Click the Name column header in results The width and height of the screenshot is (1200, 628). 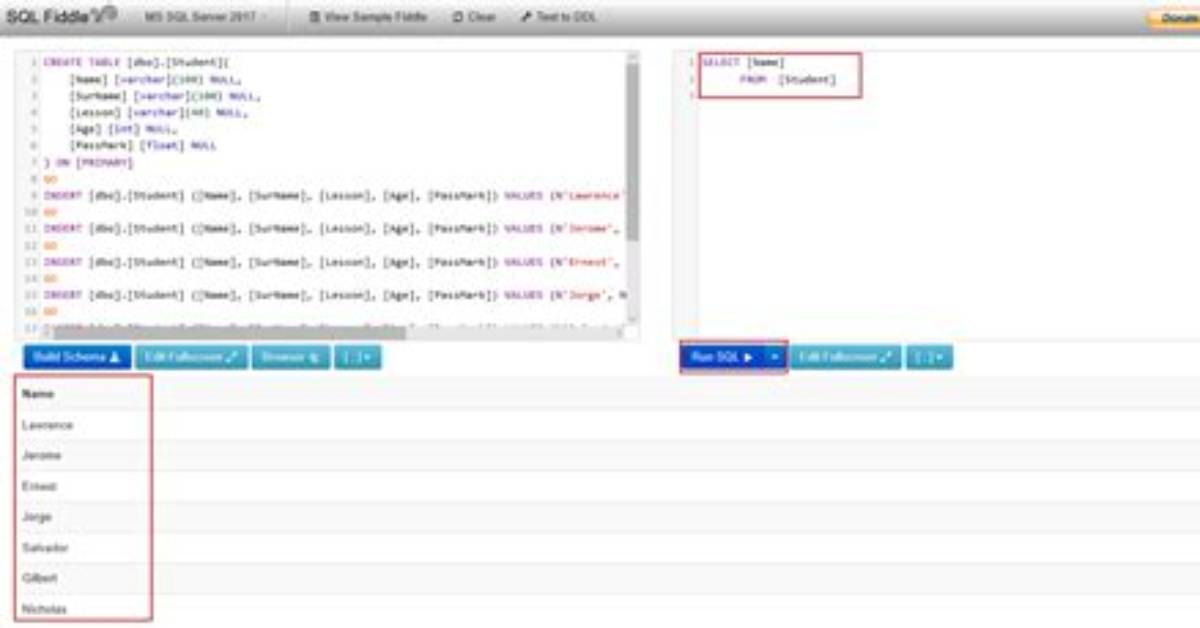pos(38,394)
